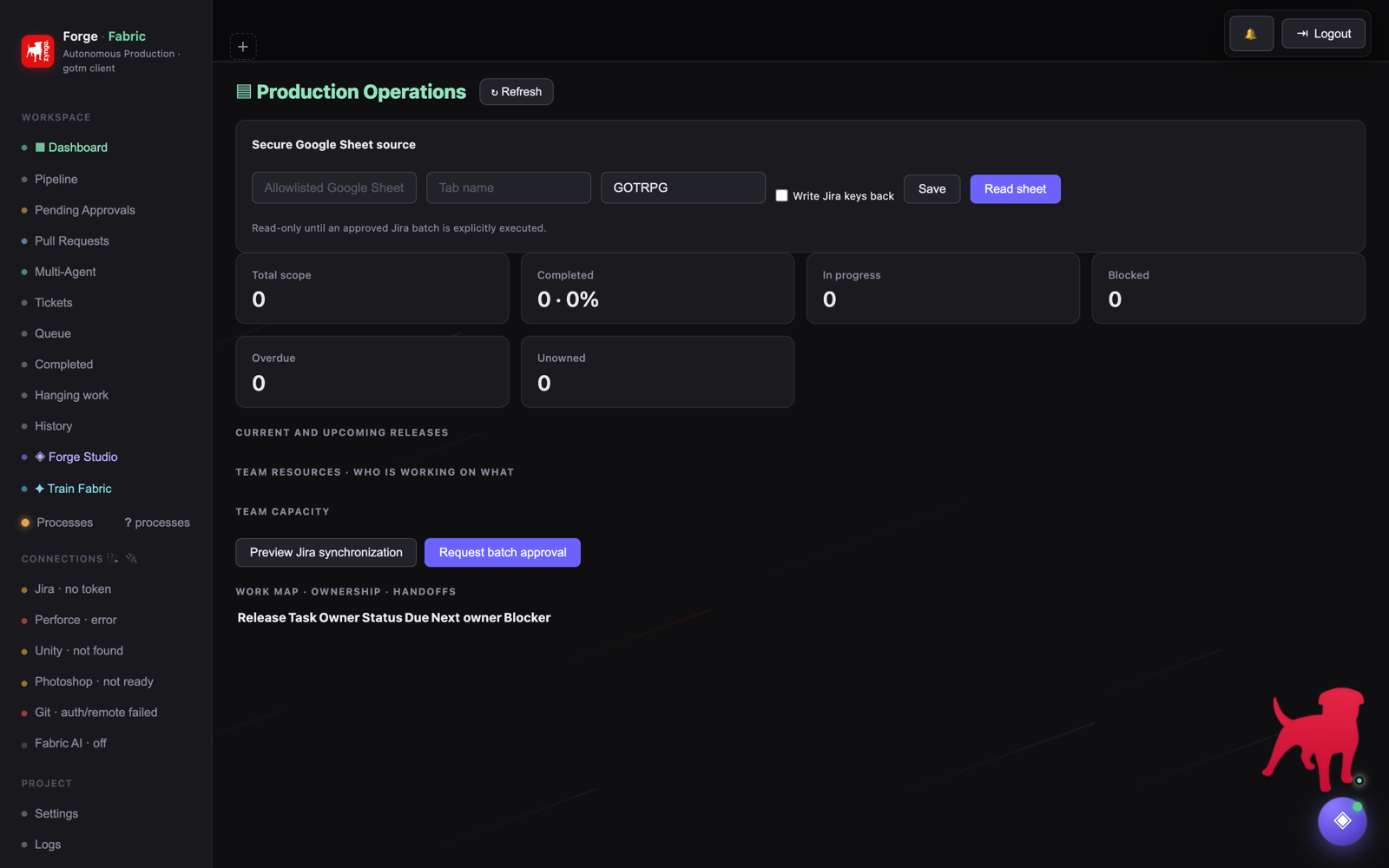Focus the Tab name input
Viewport: 1389px width, 868px height.
509,187
